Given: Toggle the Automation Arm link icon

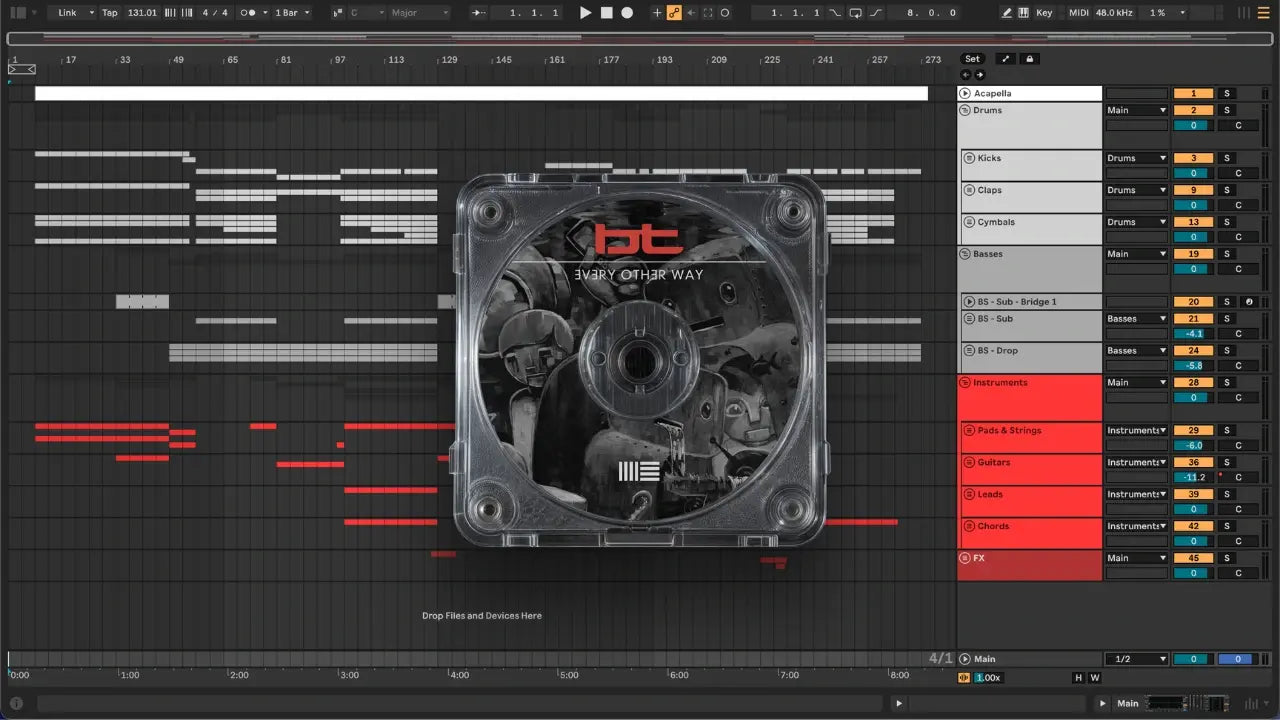Looking at the screenshot, I should [674, 13].
